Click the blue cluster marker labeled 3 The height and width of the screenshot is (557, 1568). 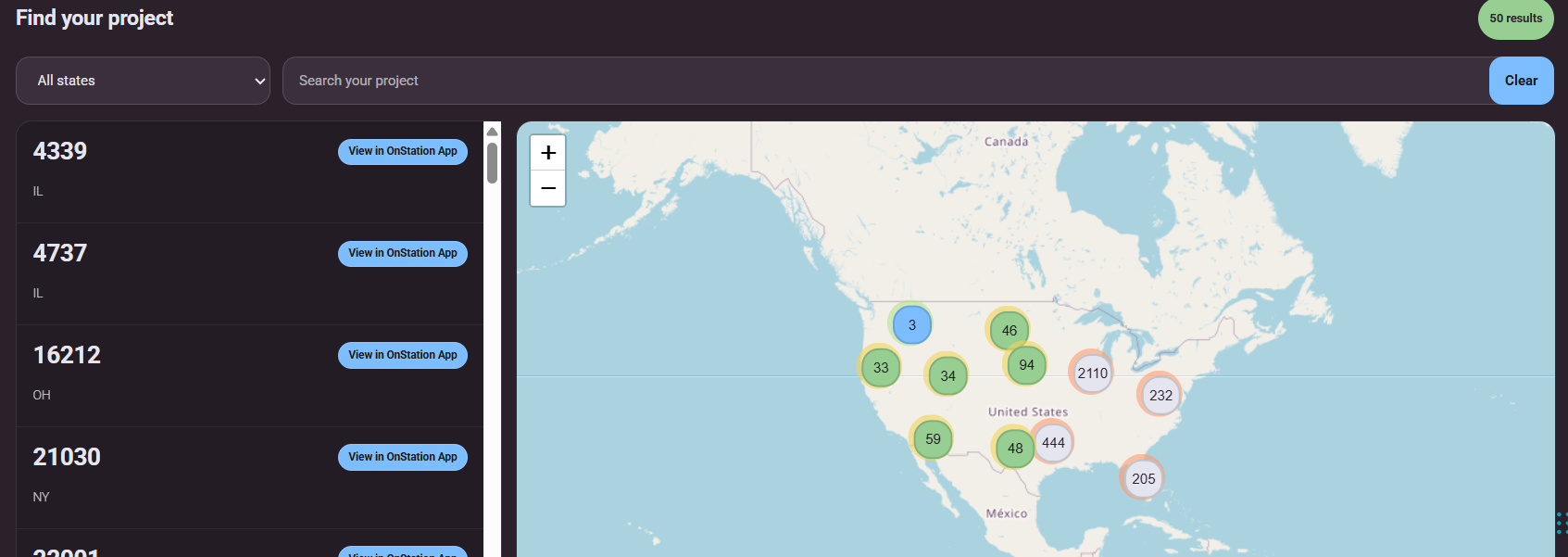coord(911,325)
